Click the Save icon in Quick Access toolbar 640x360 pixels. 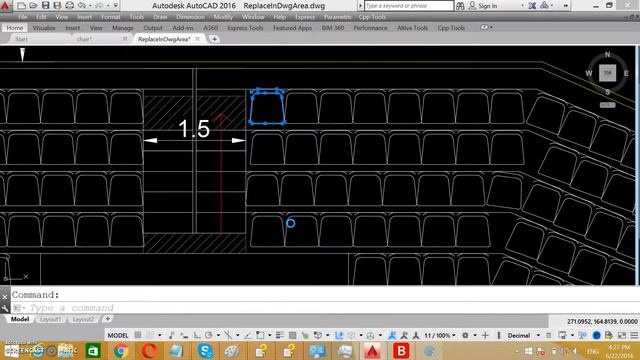[x=46, y=6]
